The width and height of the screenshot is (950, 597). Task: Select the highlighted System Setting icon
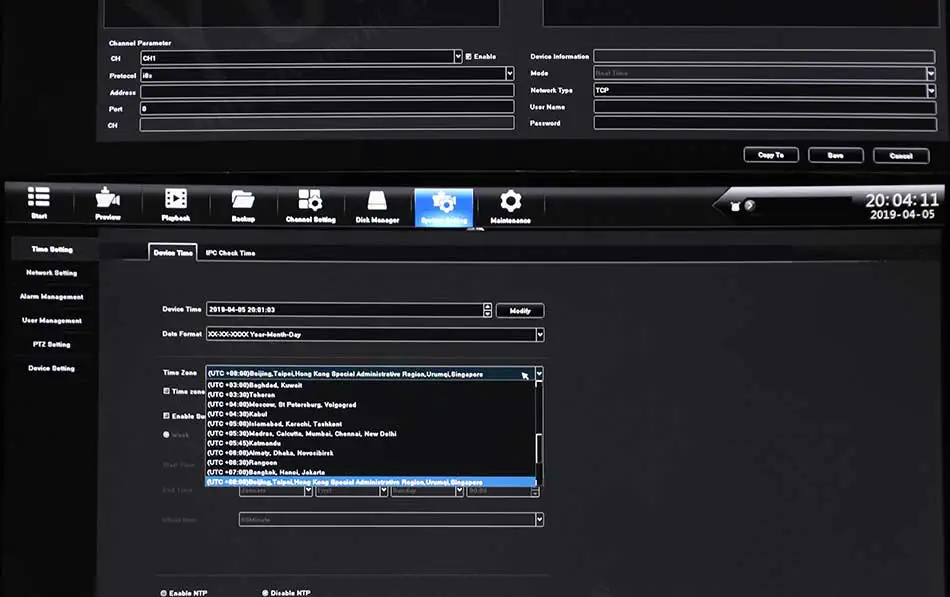[444, 207]
